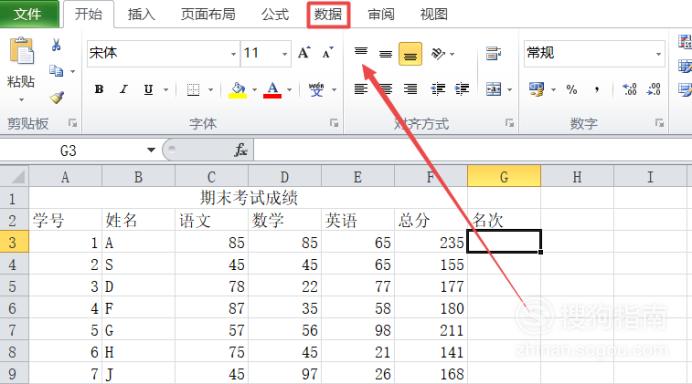Screen dimensions: 692x384
Task: Open paste options arrow under 粘贴
Action: coord(21,100)
